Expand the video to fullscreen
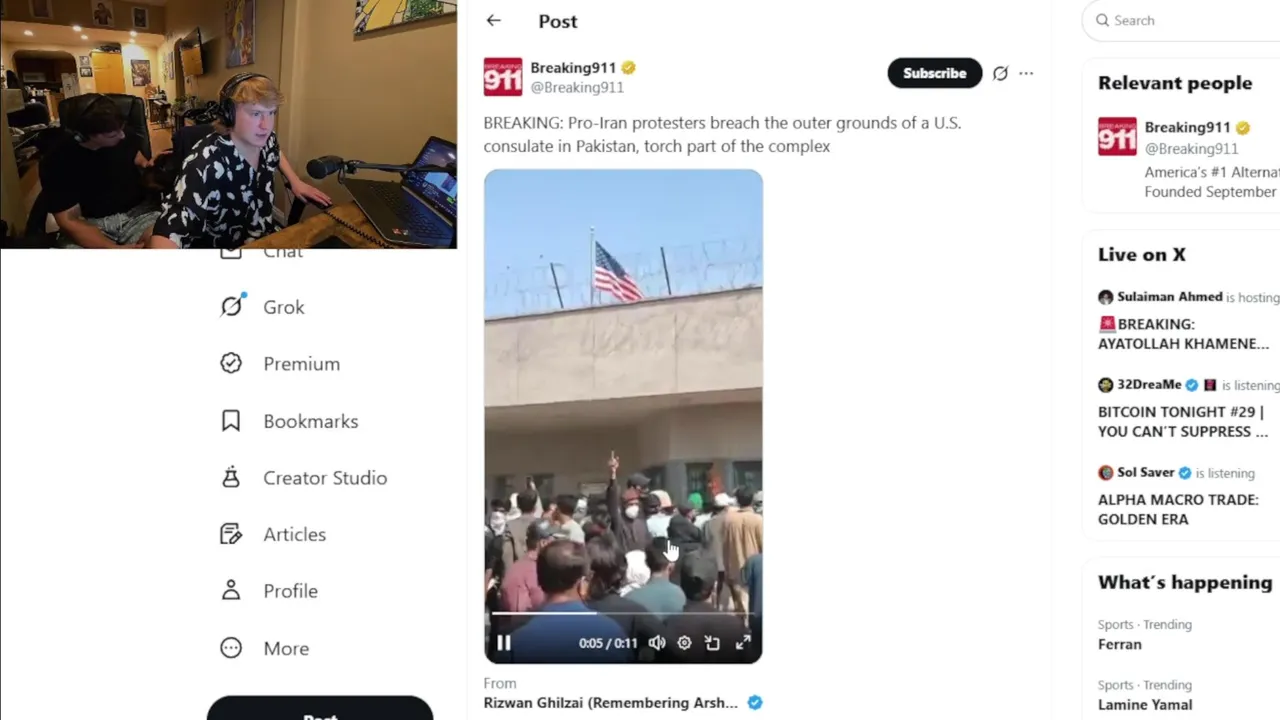The height and width of the screenshot is (720, 1280). (743, 643)
